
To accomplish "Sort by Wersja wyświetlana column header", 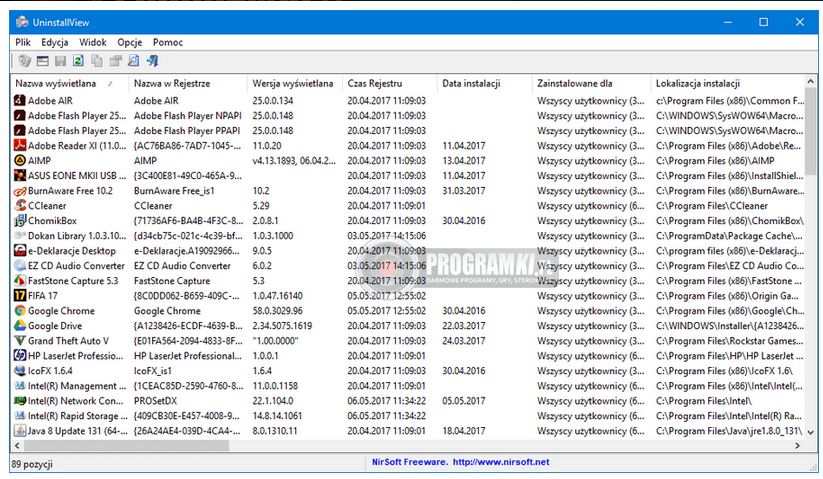I will 294,83.
